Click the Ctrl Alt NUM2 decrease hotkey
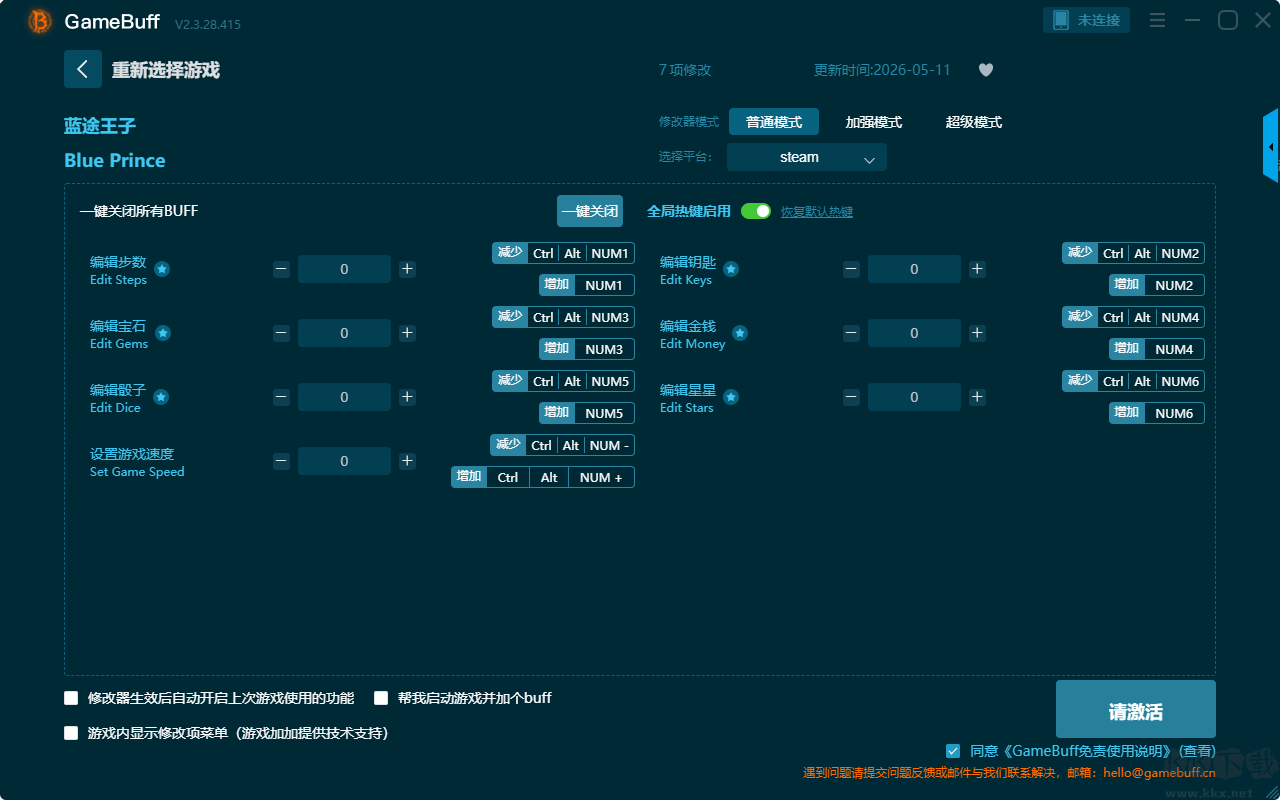The width and height of the screenshot is (1280, 800). pyautogui.click(x=1133, y=253)
